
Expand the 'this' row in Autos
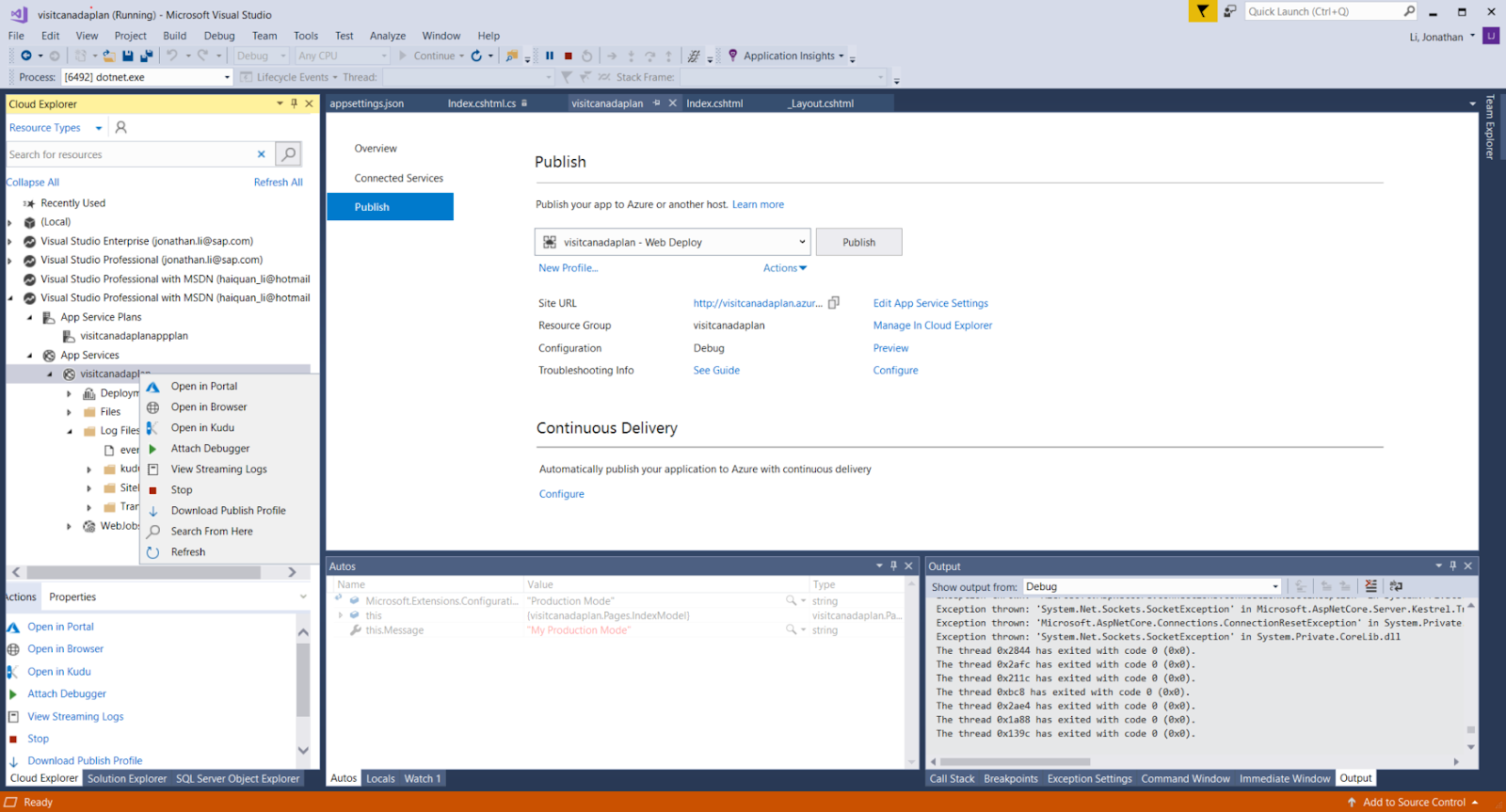coord(340,615)
